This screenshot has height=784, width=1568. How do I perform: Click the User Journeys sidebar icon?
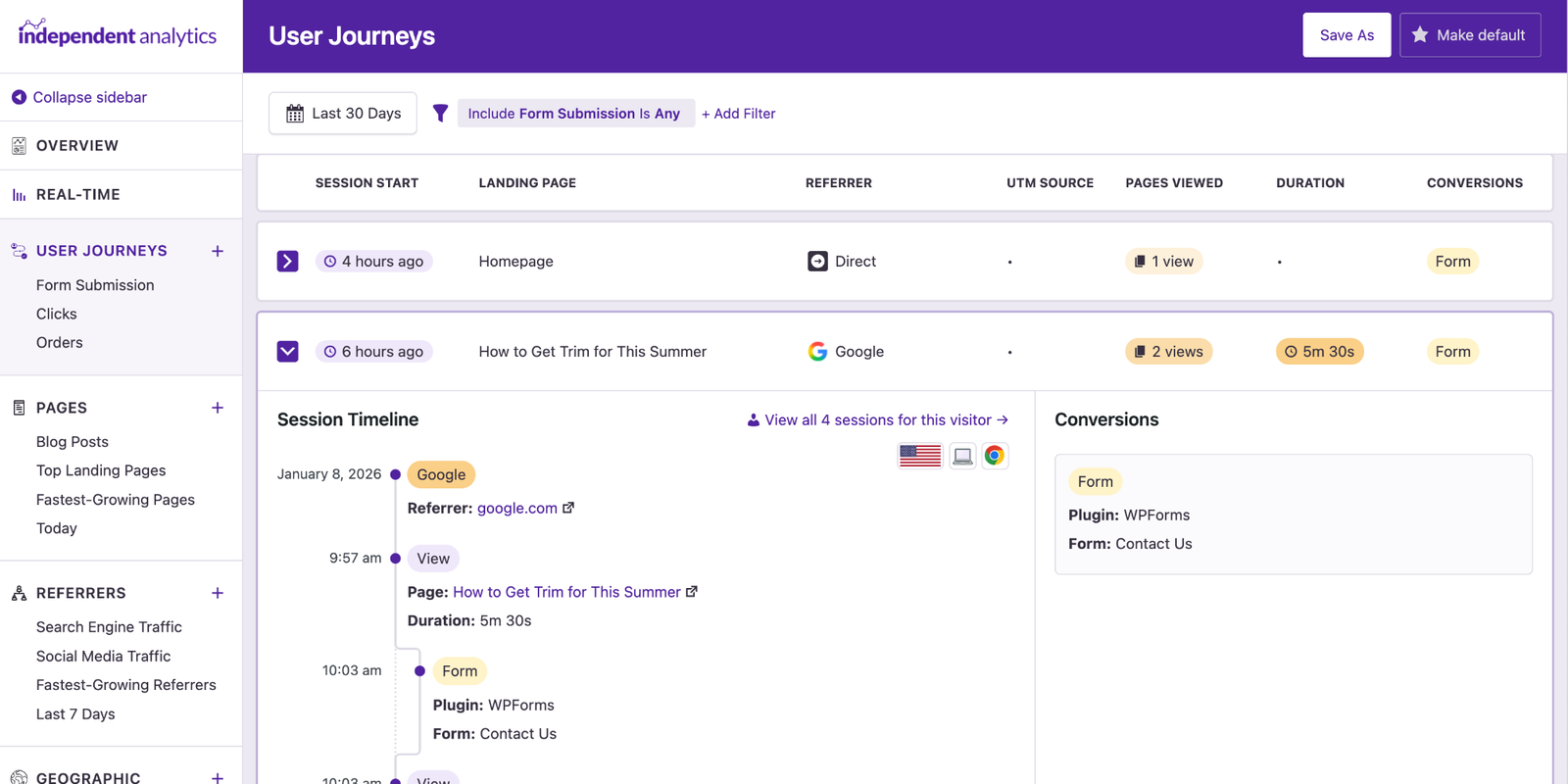[x=19, y=251]
